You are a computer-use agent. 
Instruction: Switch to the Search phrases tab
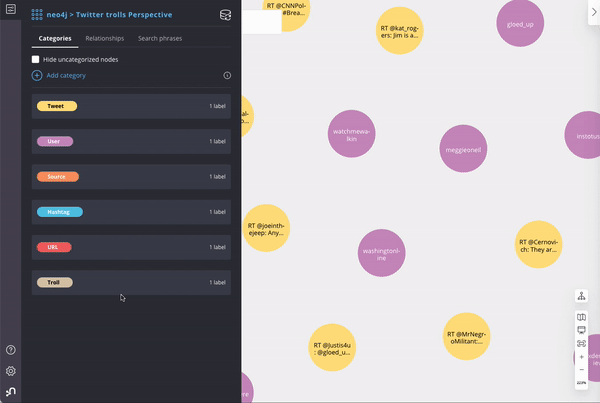[x=160, y=38]
